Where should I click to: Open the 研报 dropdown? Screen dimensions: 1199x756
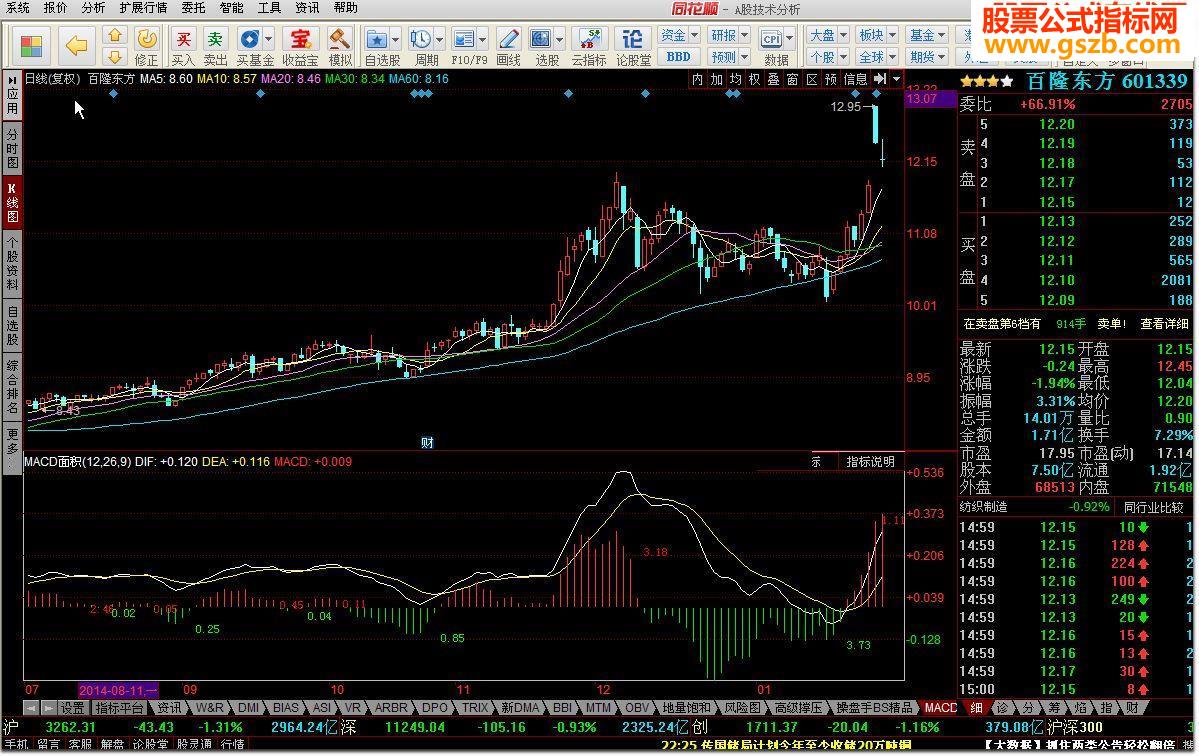pos(729,35)
